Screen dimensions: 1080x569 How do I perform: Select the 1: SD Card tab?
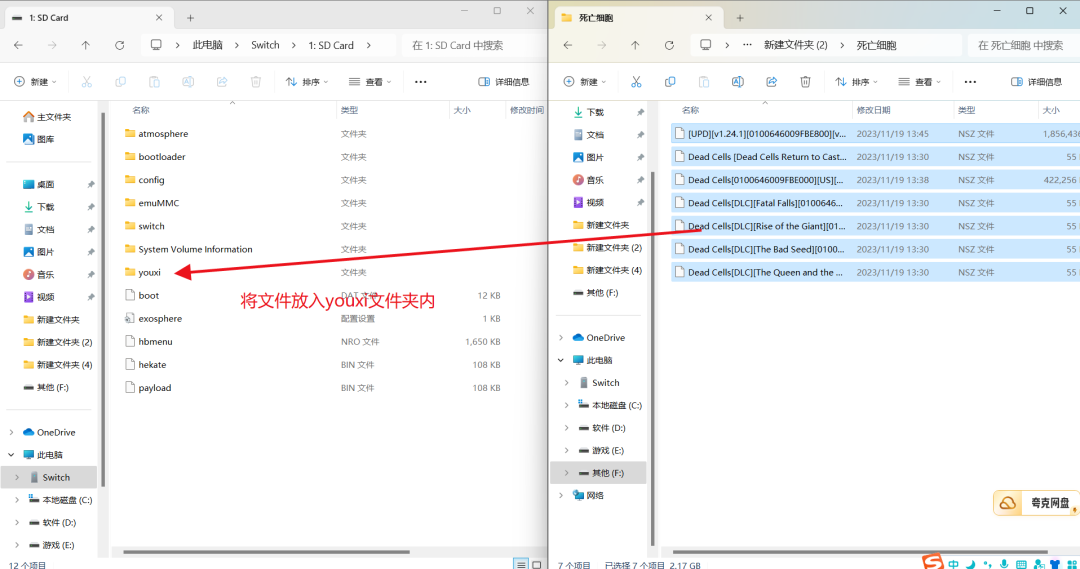tap(88, 18)
